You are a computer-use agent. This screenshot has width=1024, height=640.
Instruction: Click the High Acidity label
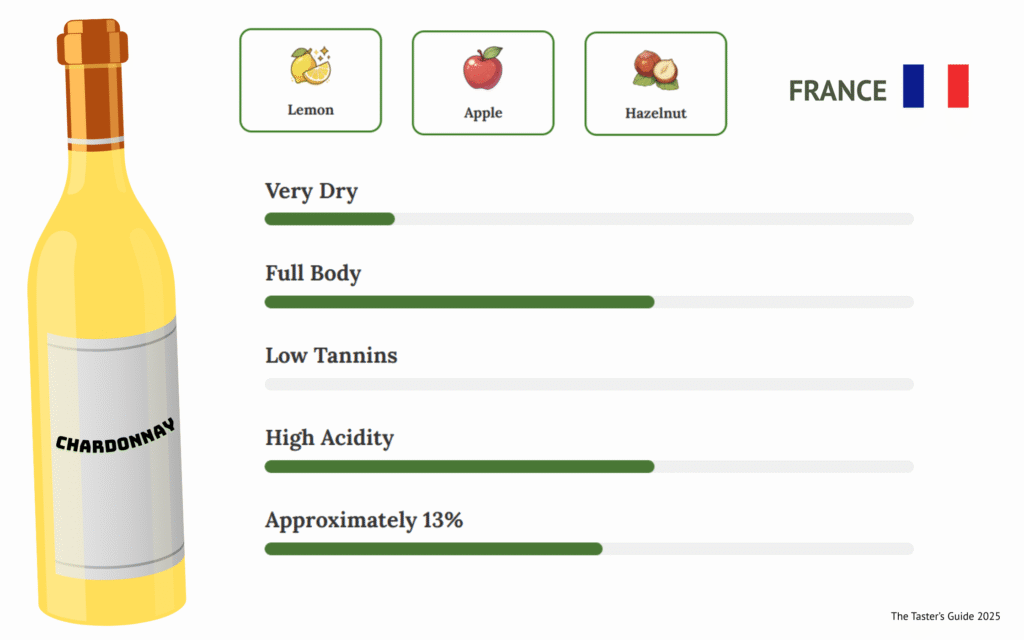tap(329, 437)
